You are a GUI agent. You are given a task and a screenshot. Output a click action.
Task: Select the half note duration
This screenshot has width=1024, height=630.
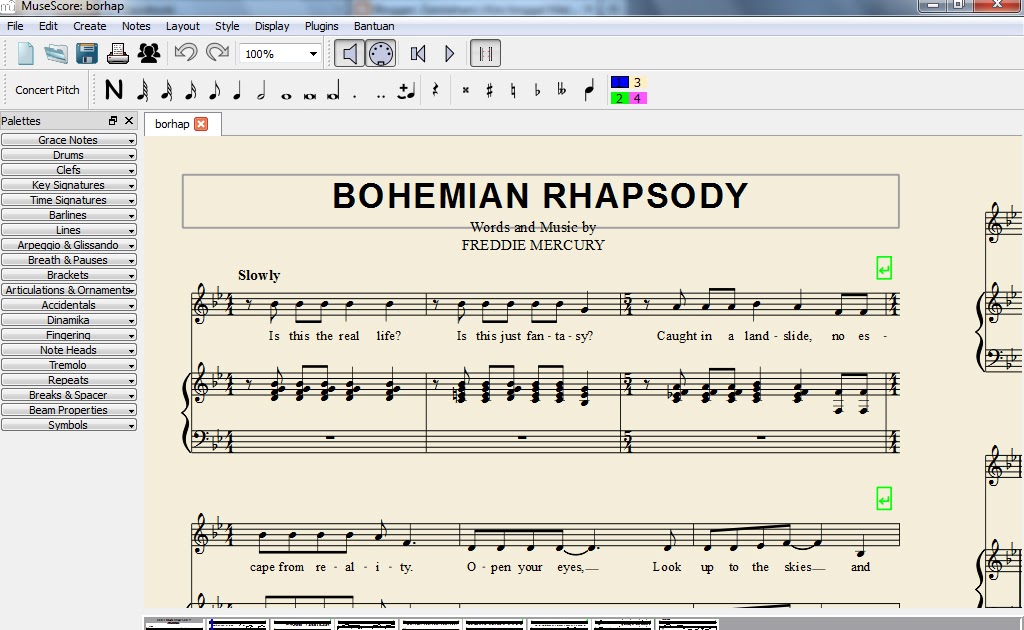(261, 90)
